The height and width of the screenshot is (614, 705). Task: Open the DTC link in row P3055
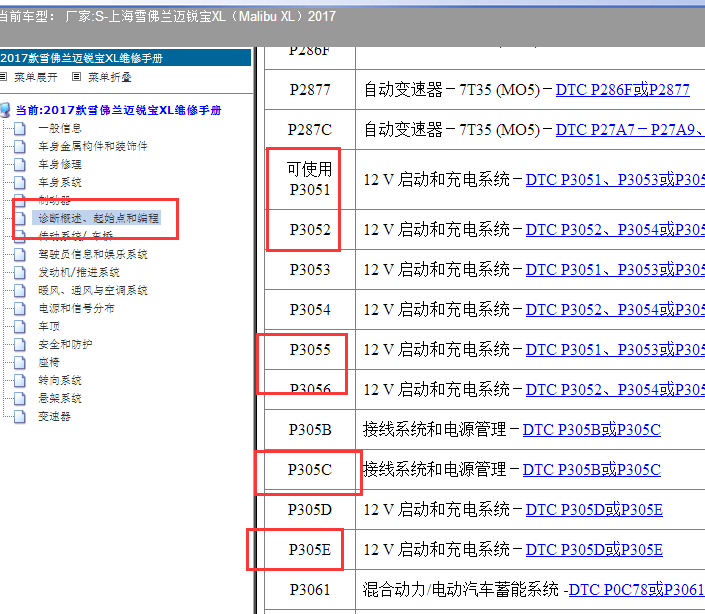click(616, 350)
